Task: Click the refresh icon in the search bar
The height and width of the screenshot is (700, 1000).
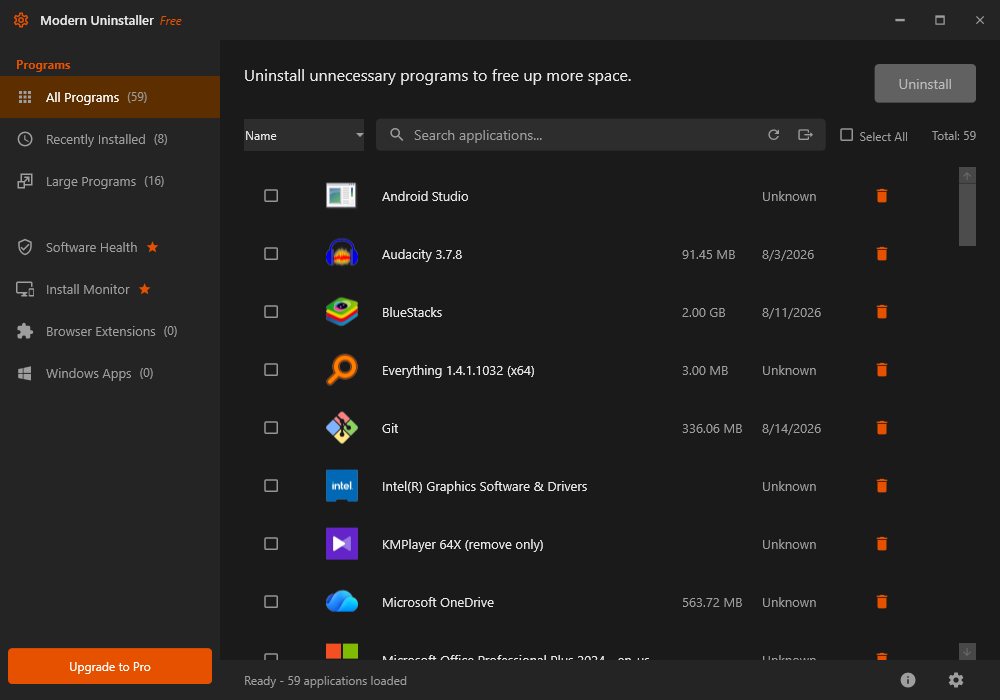Action: click(x=774, y=135)
